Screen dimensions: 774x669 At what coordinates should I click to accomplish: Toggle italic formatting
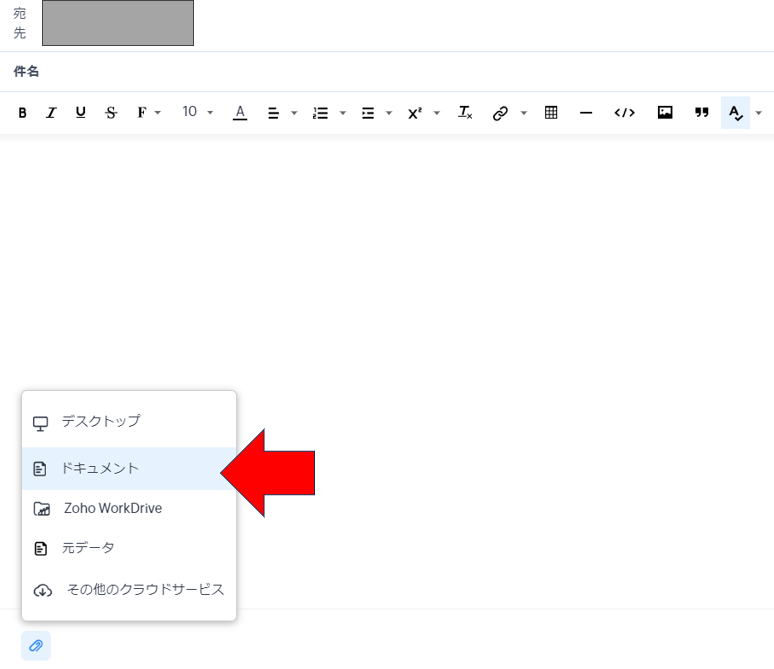click(x=51, y=113)
